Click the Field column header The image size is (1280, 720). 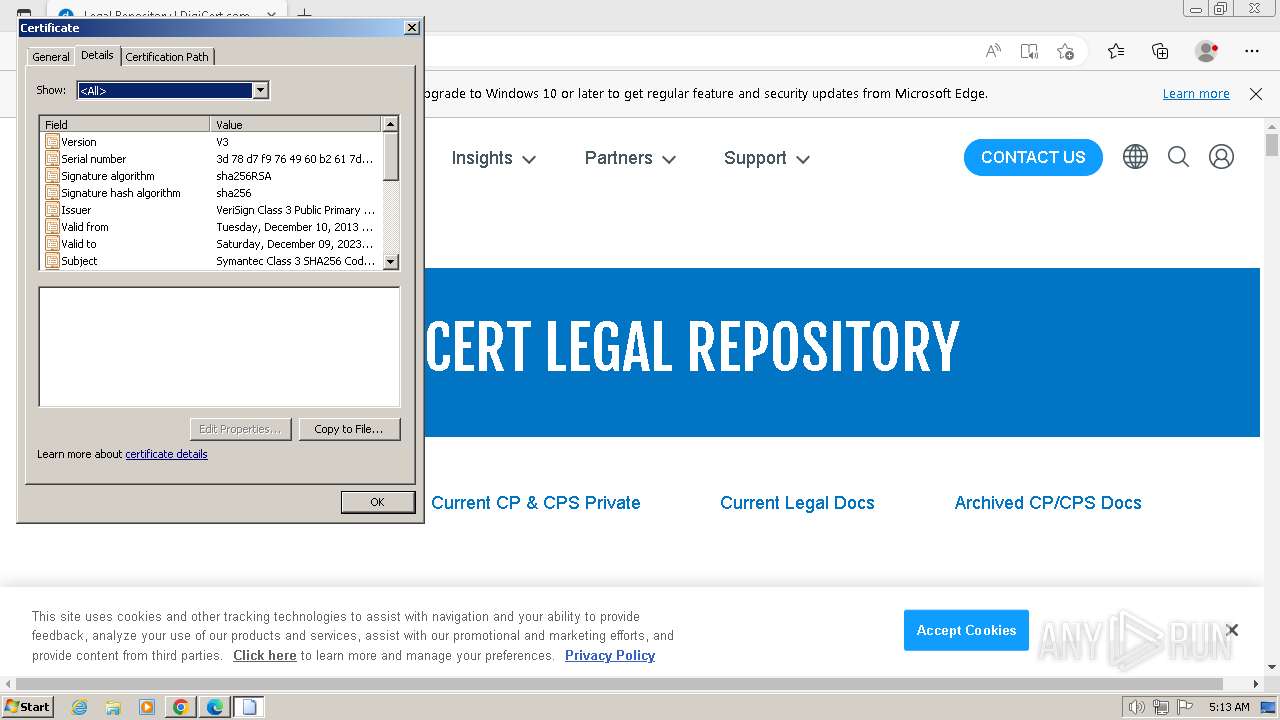(x=125, y=125)
